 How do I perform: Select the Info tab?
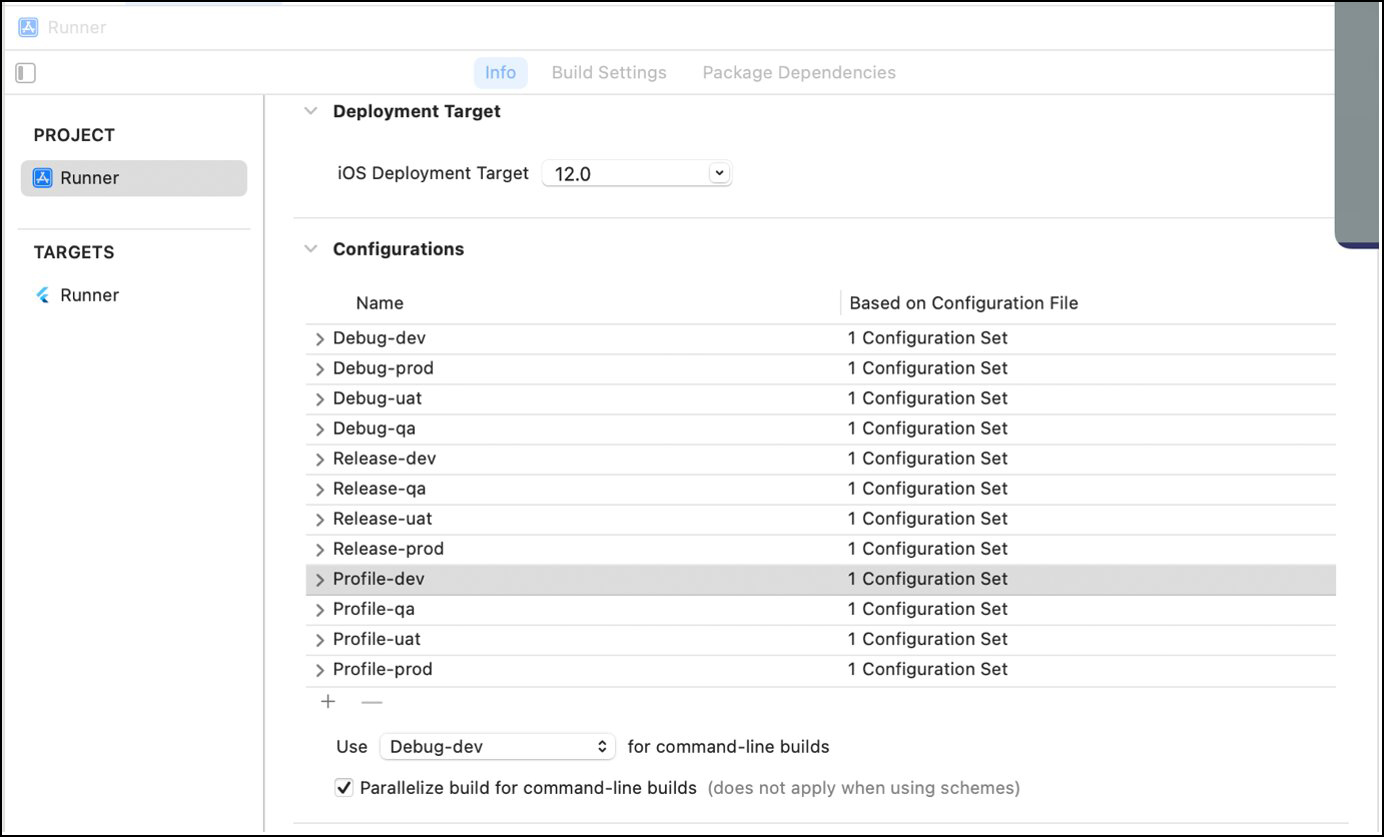tap(500, 72)
